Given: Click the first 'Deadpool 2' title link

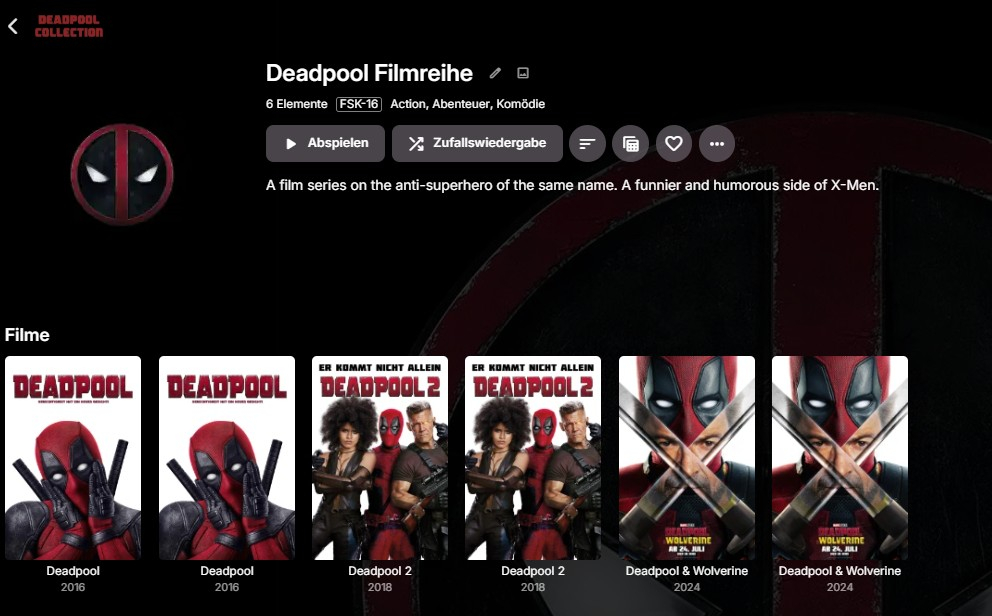Looking at the screenshot, I should (x=380, y=570).
